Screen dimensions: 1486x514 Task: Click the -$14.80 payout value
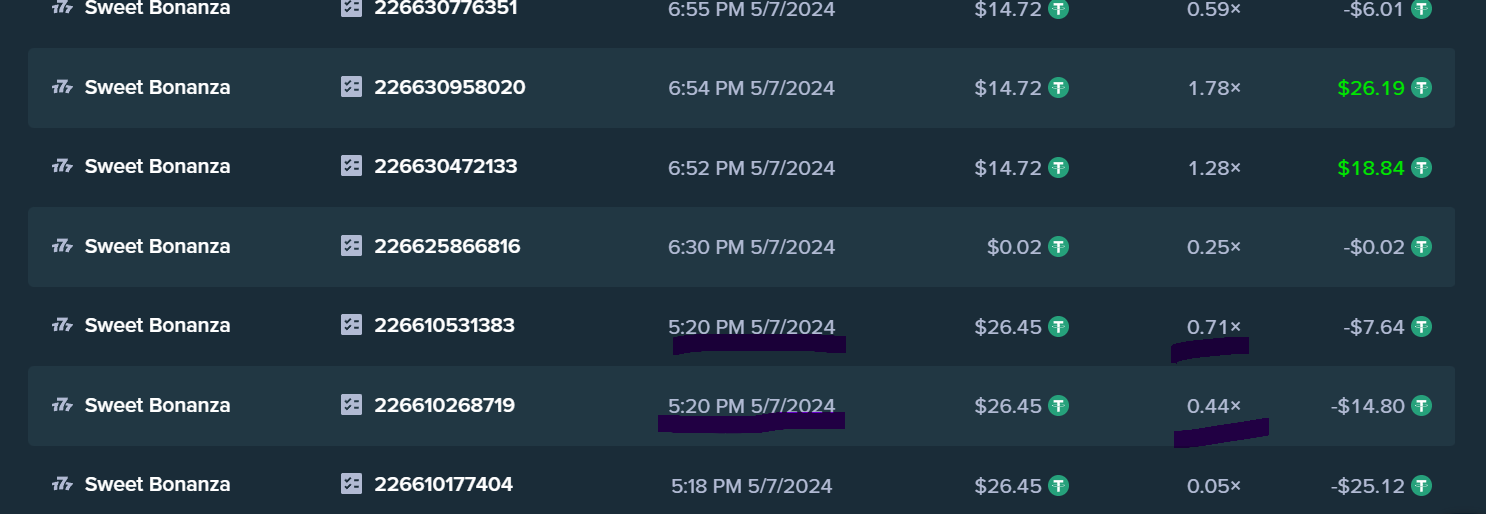click(x=1368, y=406)
